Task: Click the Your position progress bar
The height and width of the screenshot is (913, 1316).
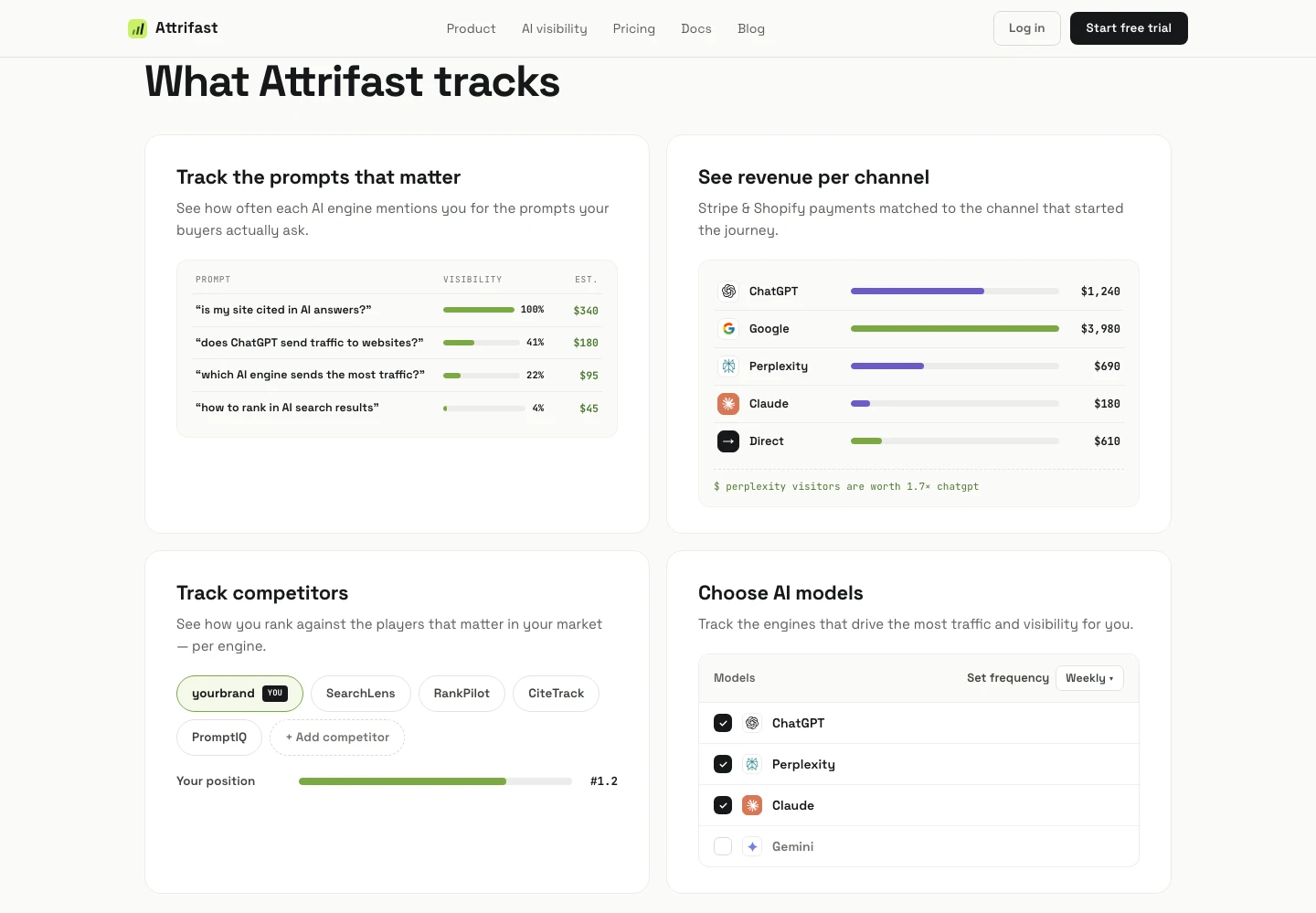Action: (435, 781)
